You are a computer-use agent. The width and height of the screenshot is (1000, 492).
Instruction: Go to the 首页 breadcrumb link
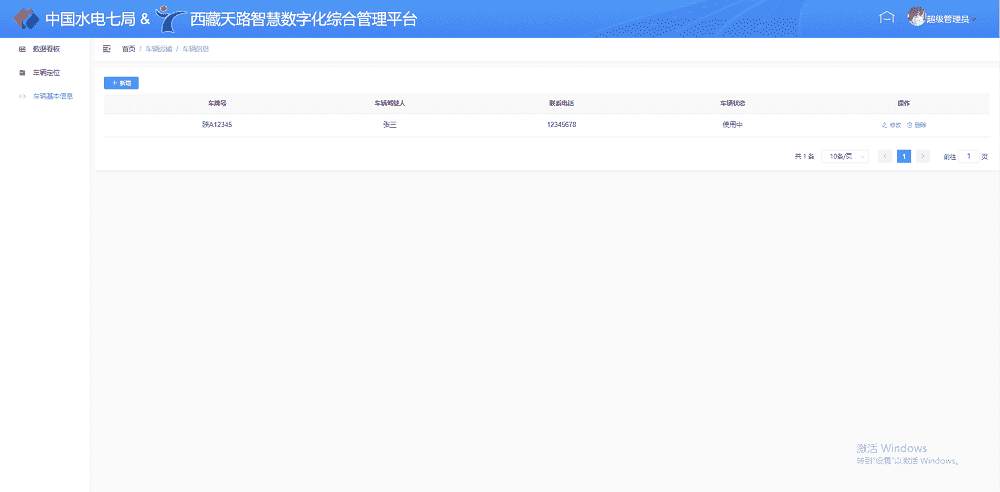[128, 48]
